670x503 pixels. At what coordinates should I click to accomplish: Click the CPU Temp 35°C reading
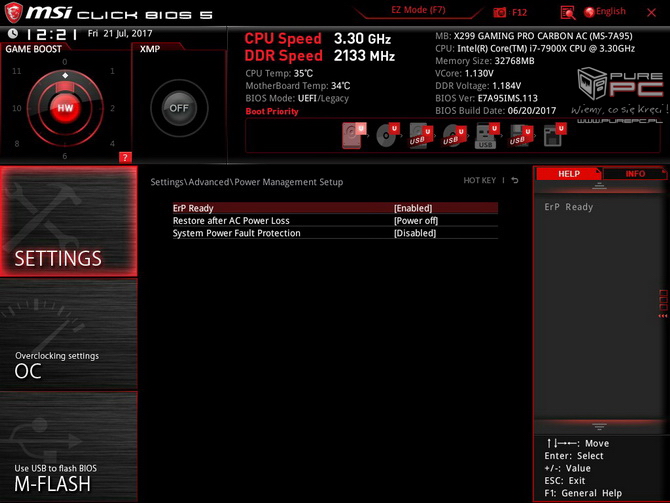(279, 73)
